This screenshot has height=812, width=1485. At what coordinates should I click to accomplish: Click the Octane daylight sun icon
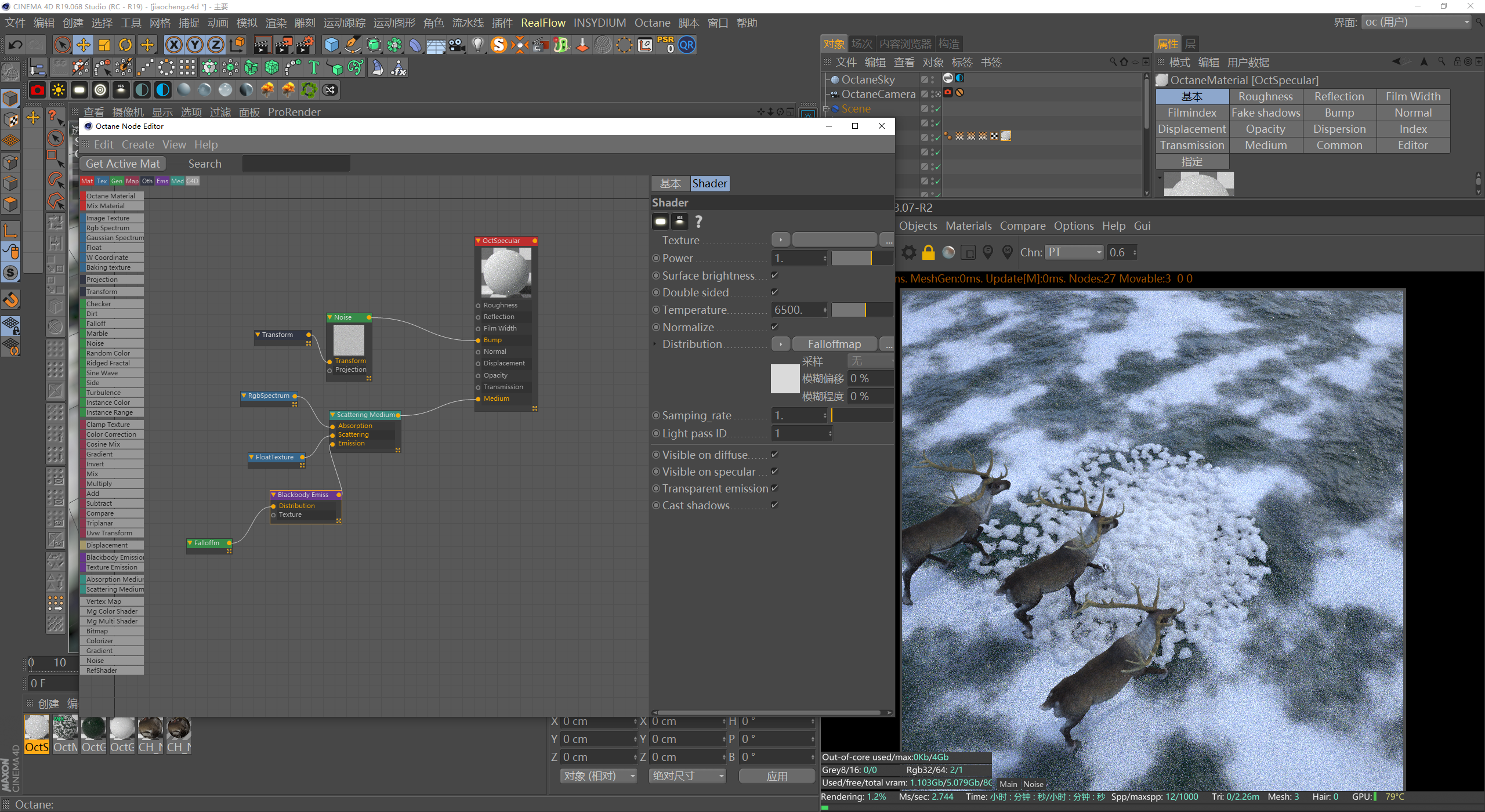tap(59, 90)
